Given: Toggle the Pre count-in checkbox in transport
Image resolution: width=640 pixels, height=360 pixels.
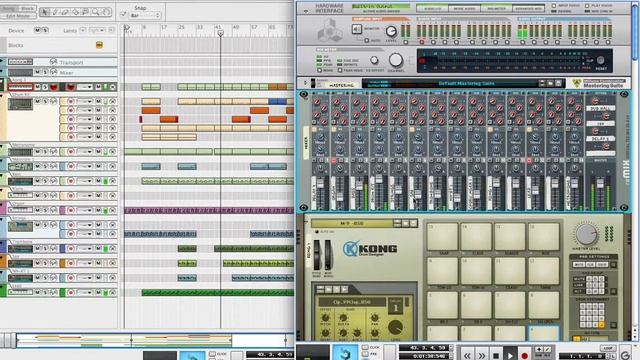Looking at the screenshot, I should [365, 354].
